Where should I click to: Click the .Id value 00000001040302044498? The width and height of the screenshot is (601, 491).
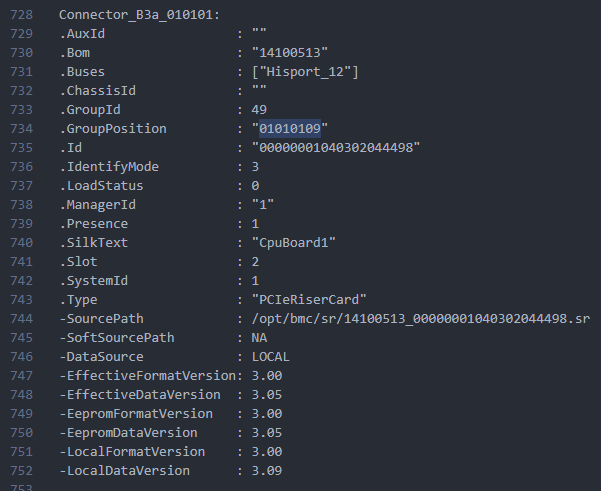[x=336, y=148]
